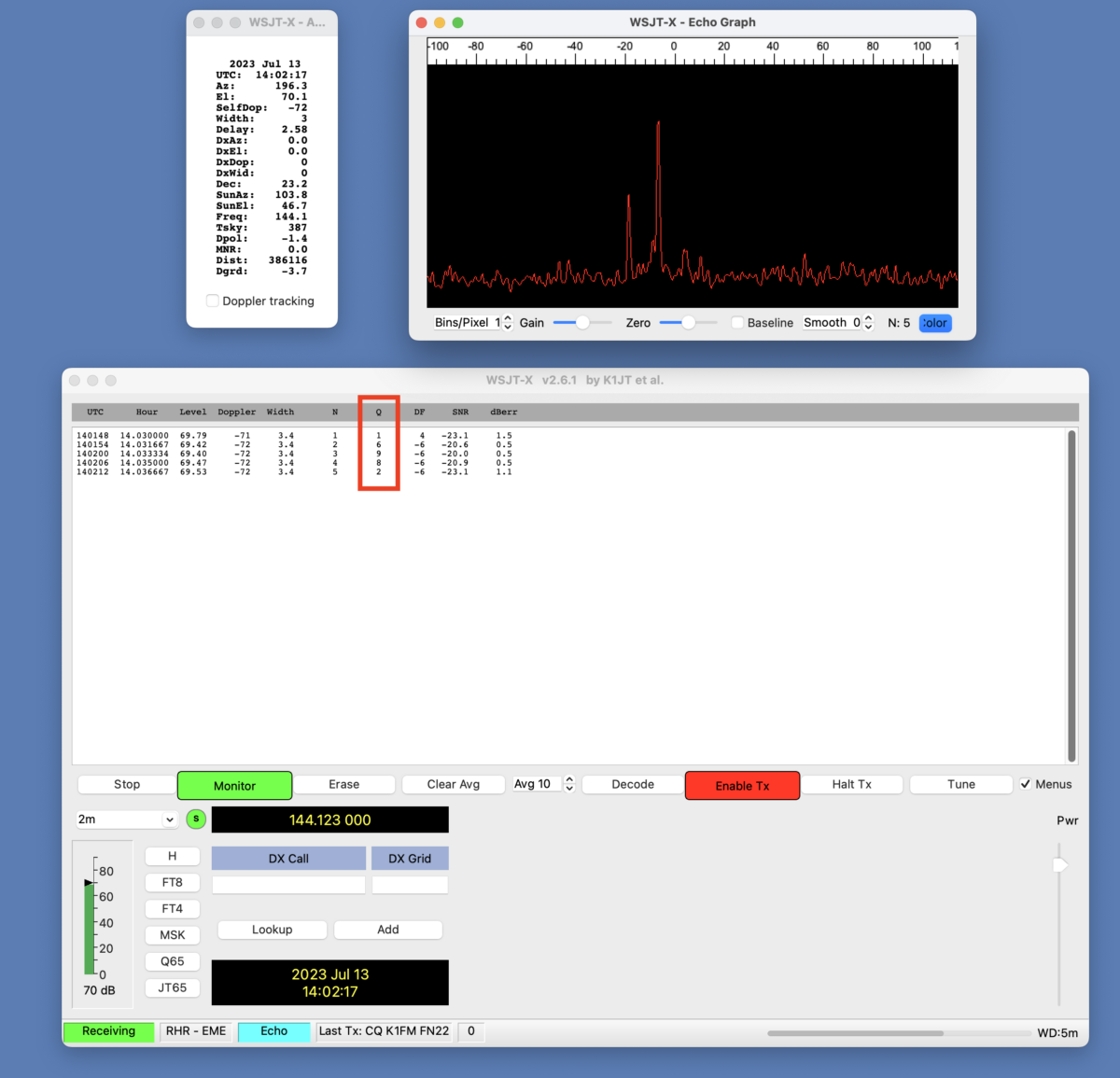Open the 2m band selector dropdown

(x=126, y=819)
